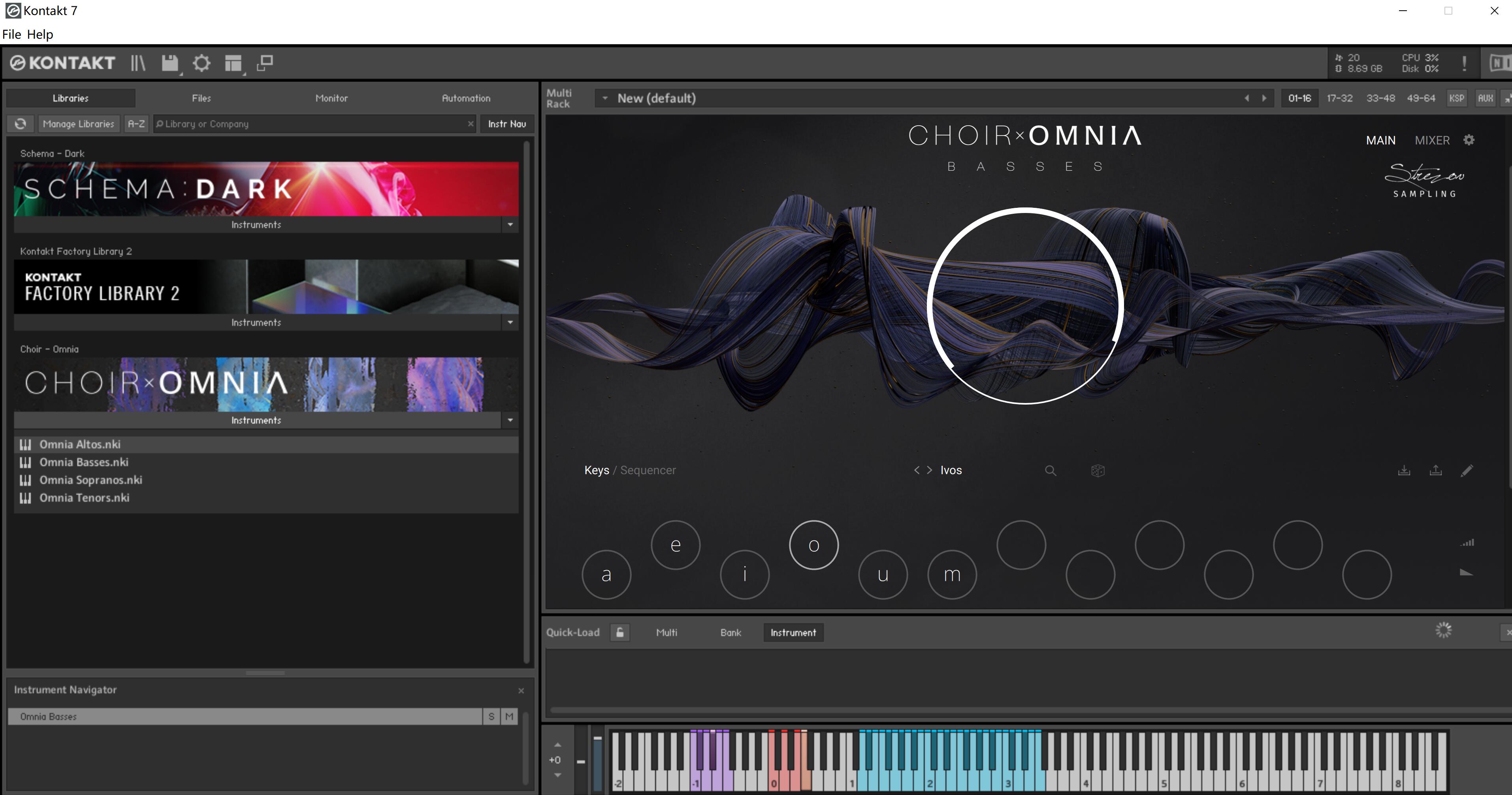Toggle the 'o' vowel circle on
Screen dimensions: 1512x795
[x=813, y=545]
